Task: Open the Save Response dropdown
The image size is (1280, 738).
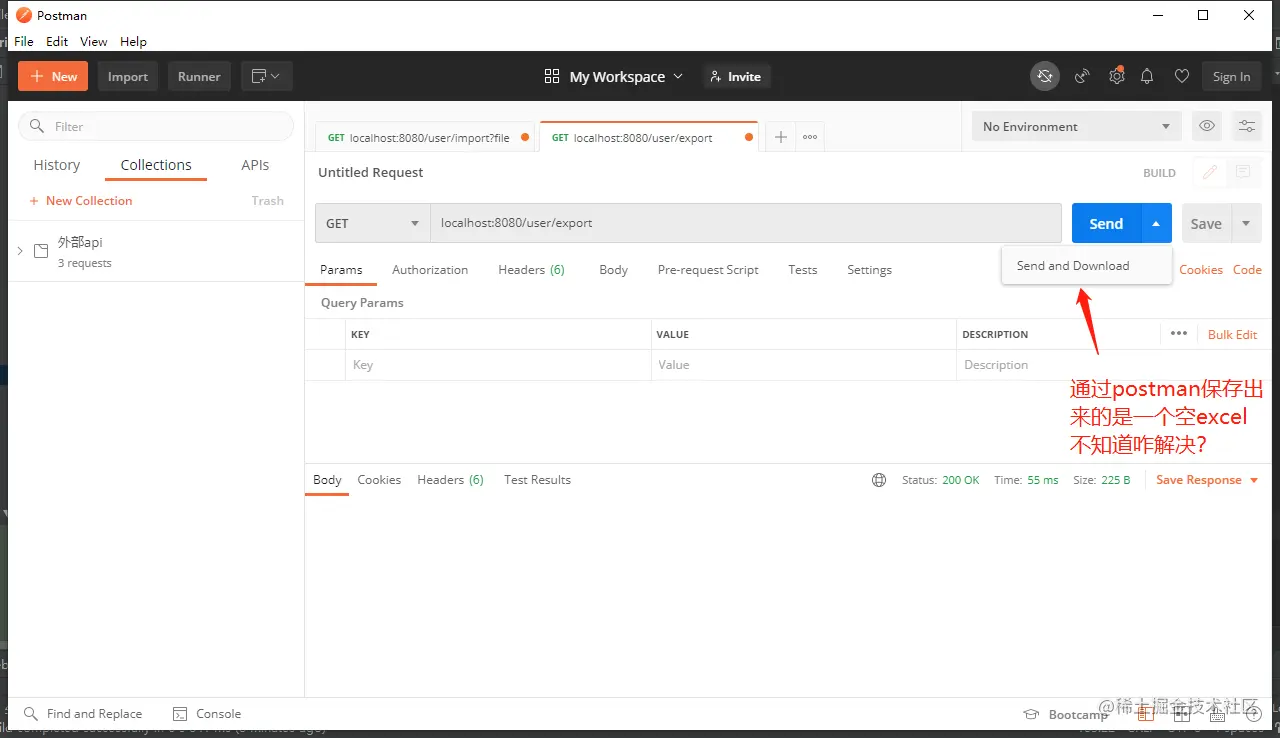Action: [1206, 480]
